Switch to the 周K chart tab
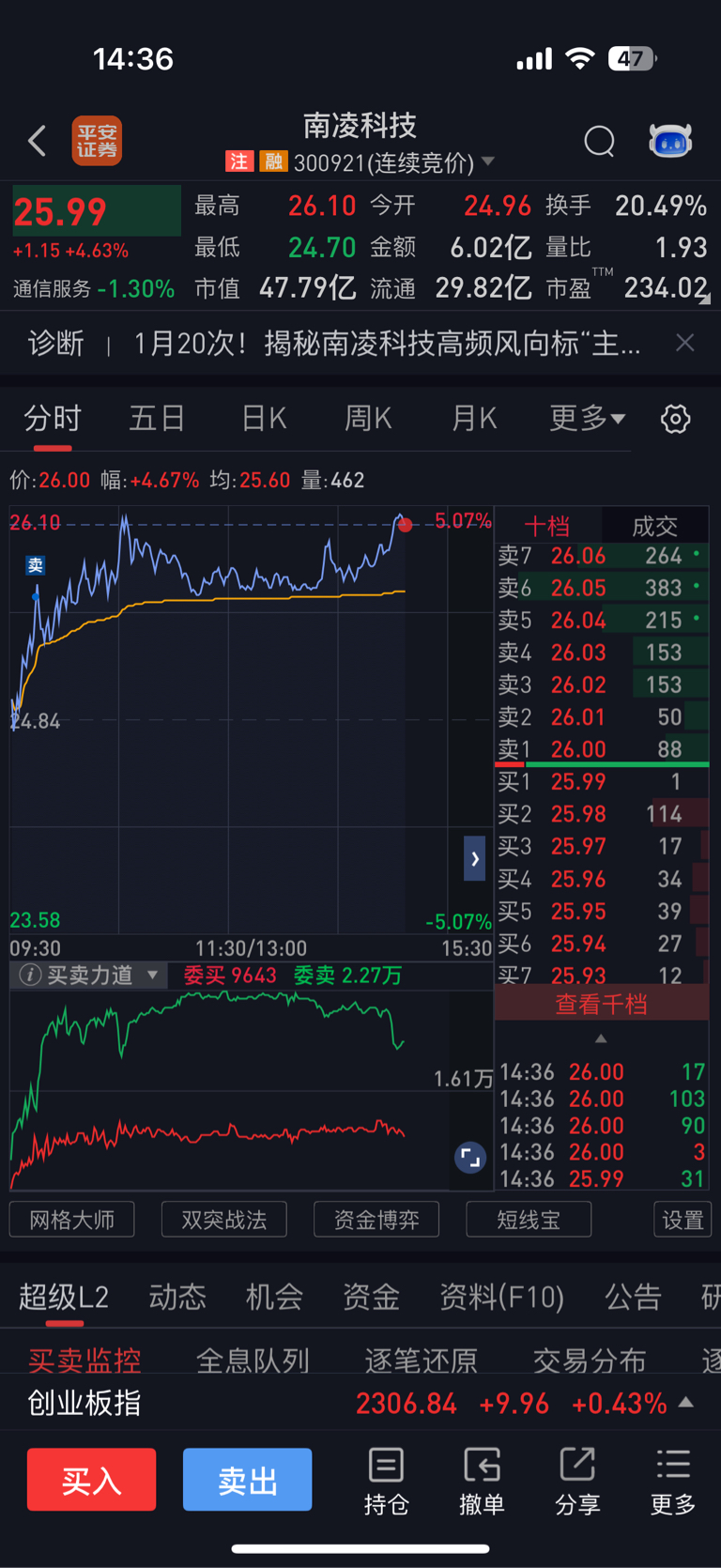Screen dimensions: 721x1568 tap(368, 418)
